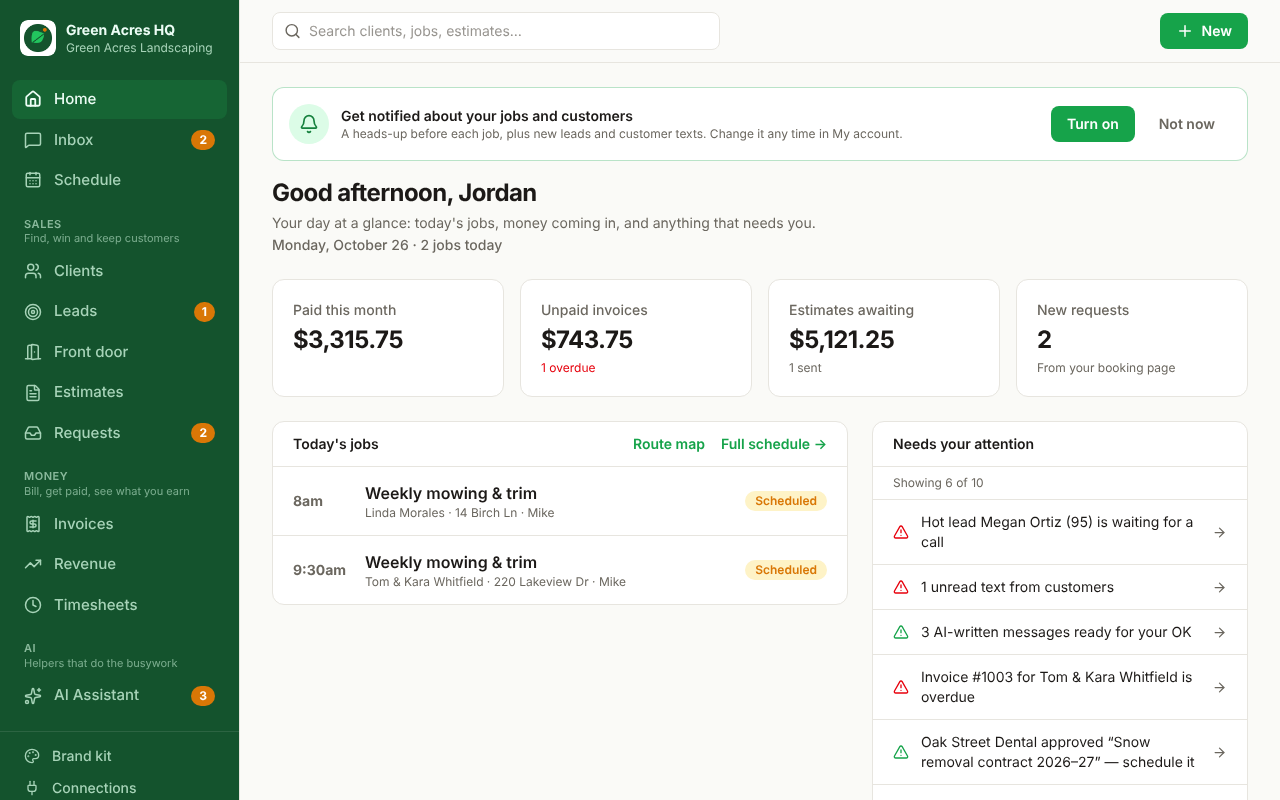Open the Leads section

tap(119, 311)
